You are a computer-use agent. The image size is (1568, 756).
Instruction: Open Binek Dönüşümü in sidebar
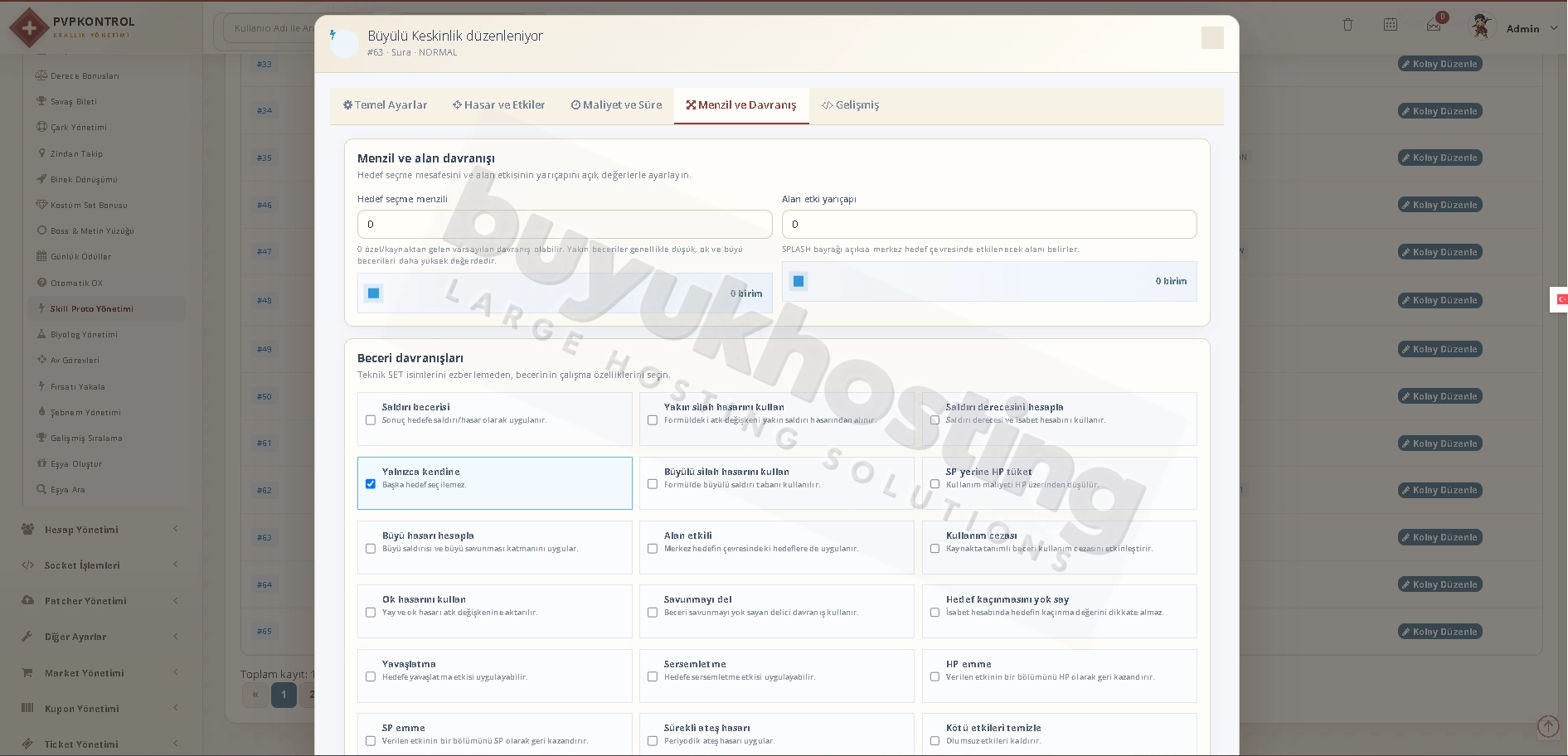tap(84, 180)
